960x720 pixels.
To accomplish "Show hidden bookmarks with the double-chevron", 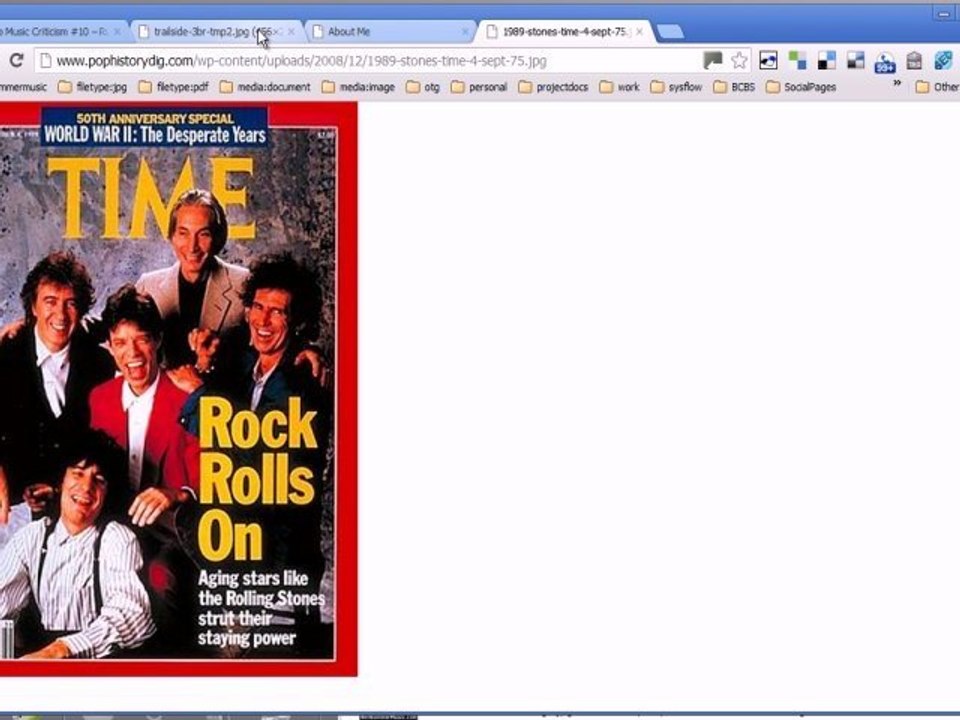I will pyautogui.click(x=897, y=84).
